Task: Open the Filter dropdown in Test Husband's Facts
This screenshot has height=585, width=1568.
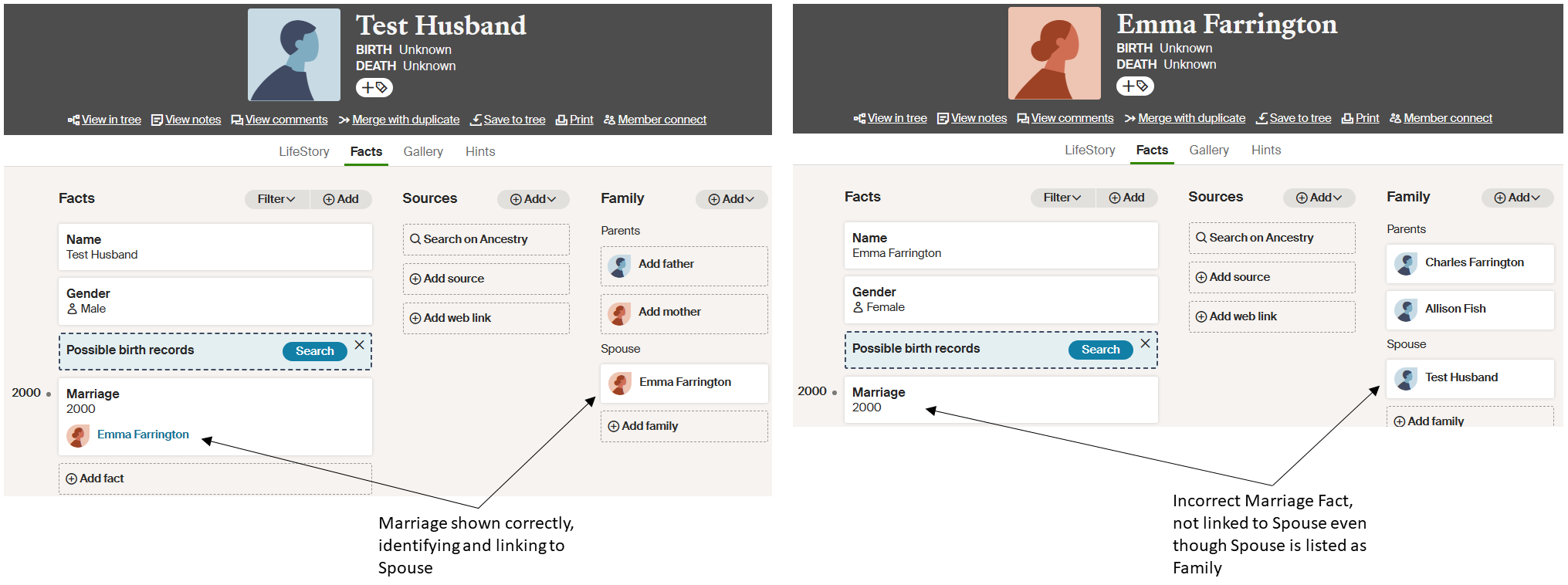Action: tap(276, 199)
